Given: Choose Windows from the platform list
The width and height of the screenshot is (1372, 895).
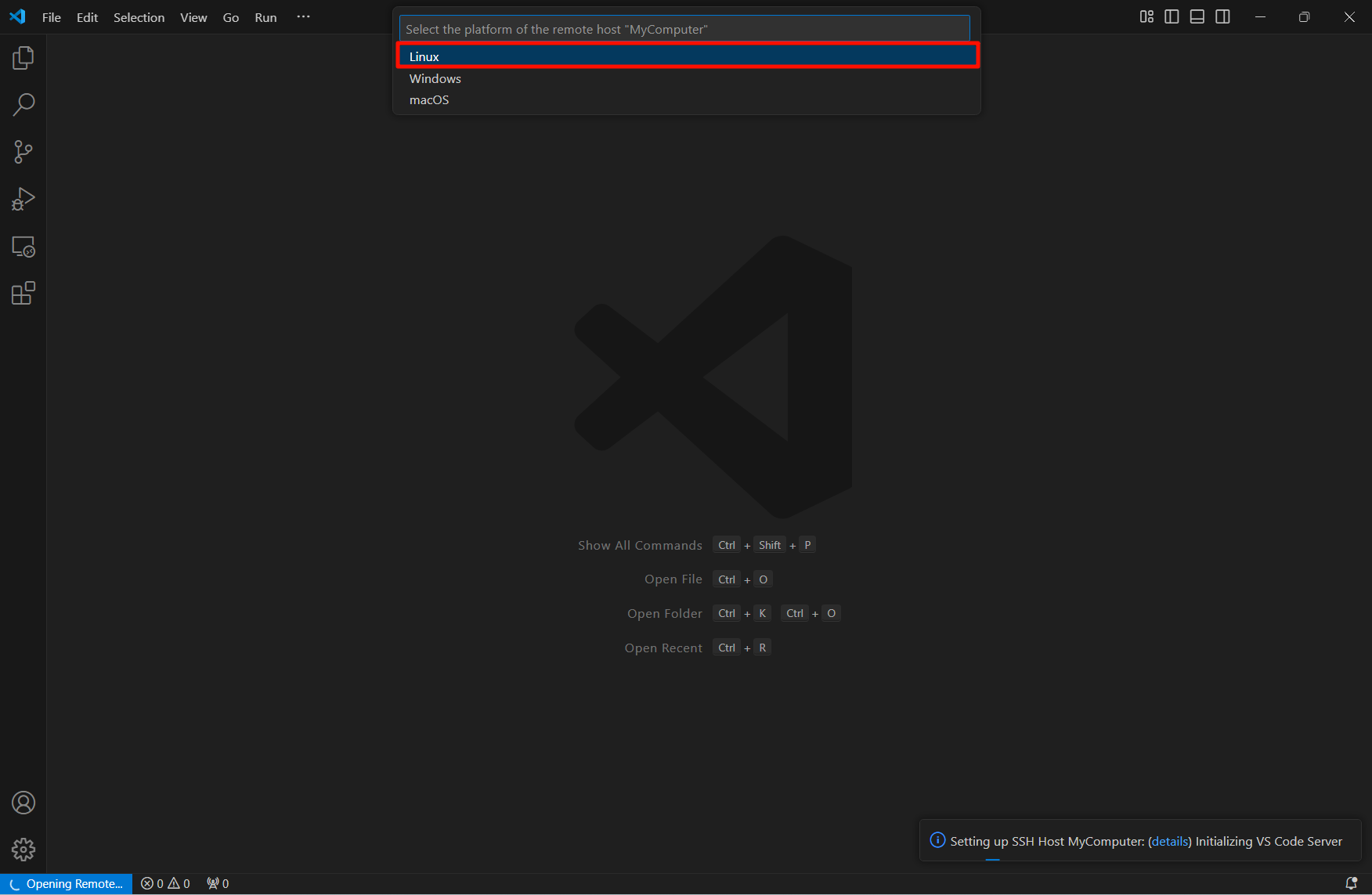Looking at the screenshot, I should pos(435,78).
